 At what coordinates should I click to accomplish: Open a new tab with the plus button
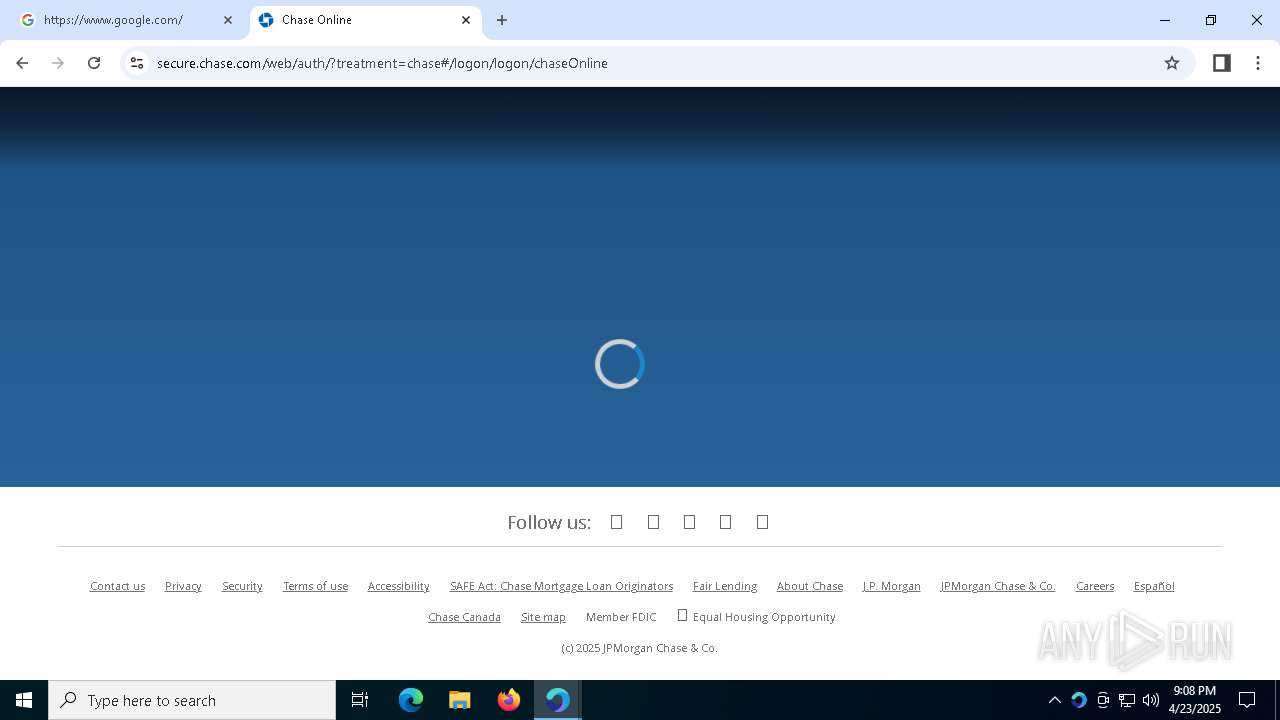click(502, 20)
